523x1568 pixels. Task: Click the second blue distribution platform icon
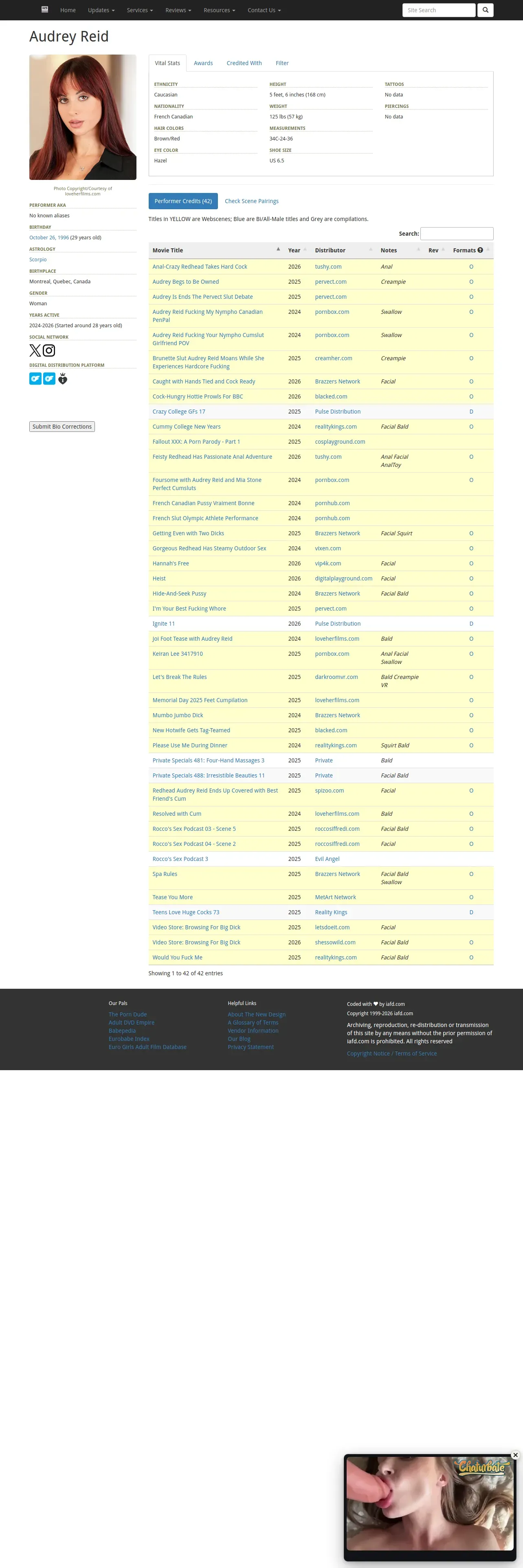click(x=49, y=379)
